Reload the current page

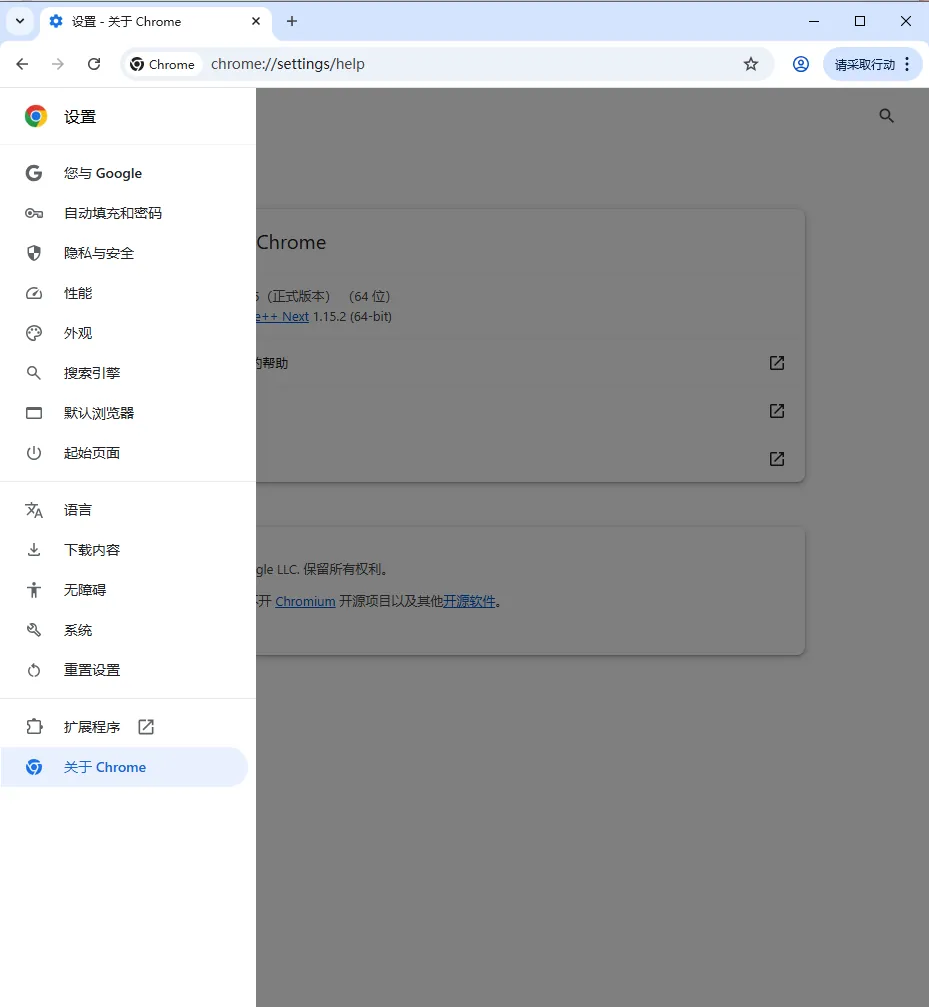click(94, 63)
